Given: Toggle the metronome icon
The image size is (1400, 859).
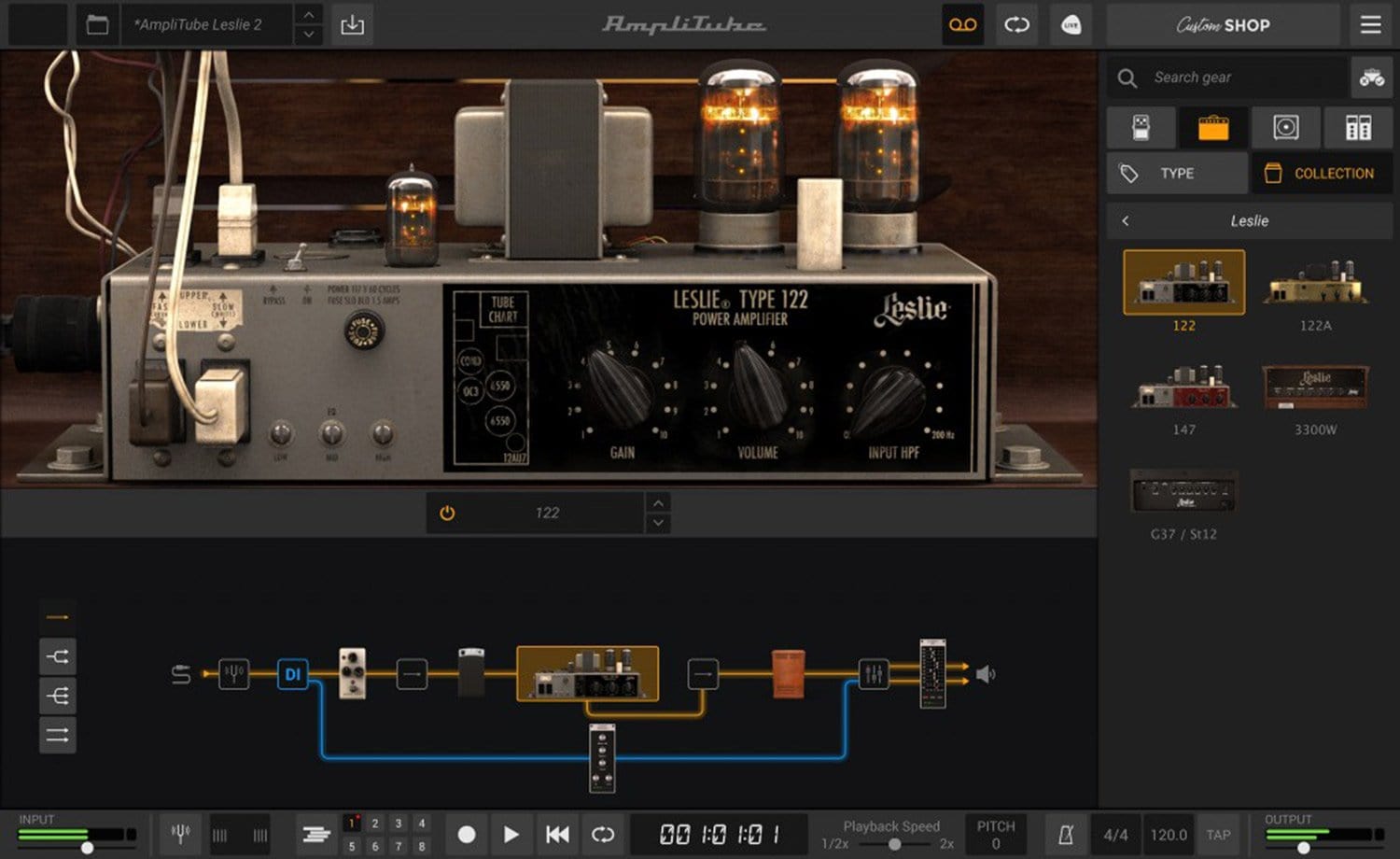Looking at the screenshot, I should (1066, 835).
